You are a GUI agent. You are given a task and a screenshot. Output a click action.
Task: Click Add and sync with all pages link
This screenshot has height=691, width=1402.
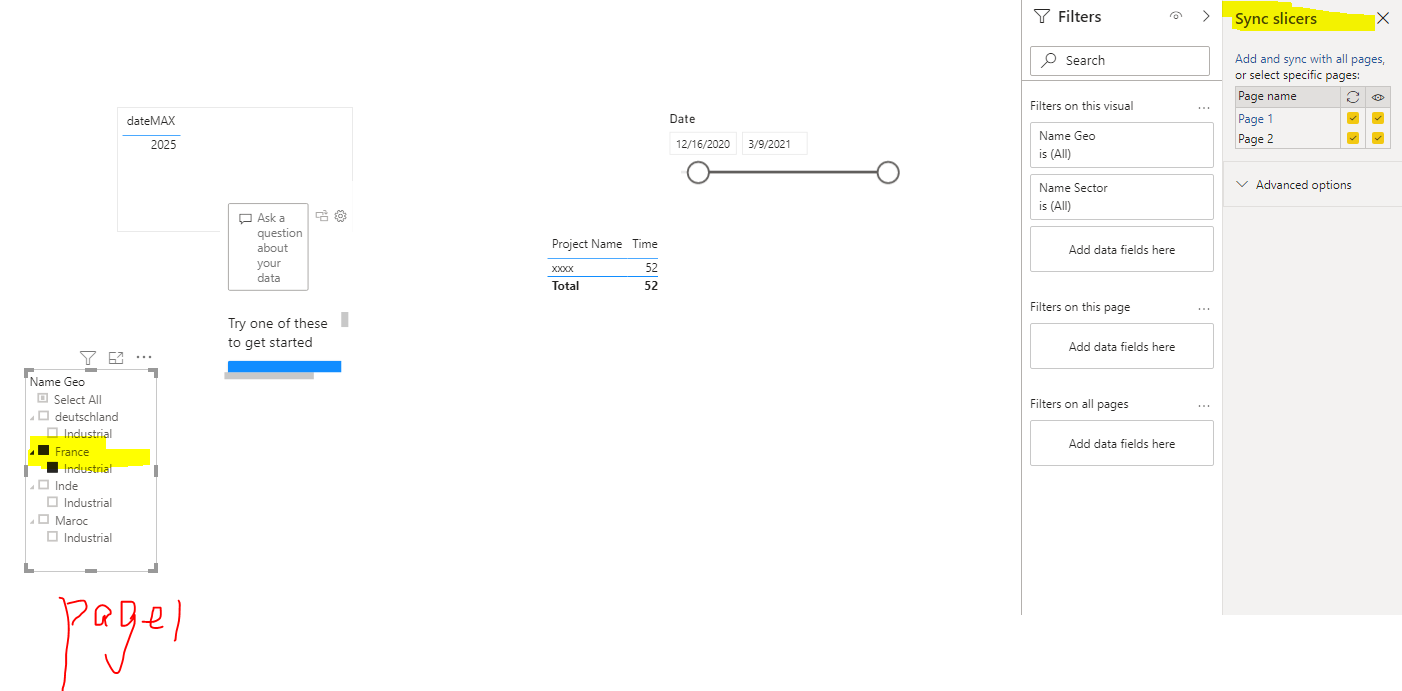coord(1310,59)
